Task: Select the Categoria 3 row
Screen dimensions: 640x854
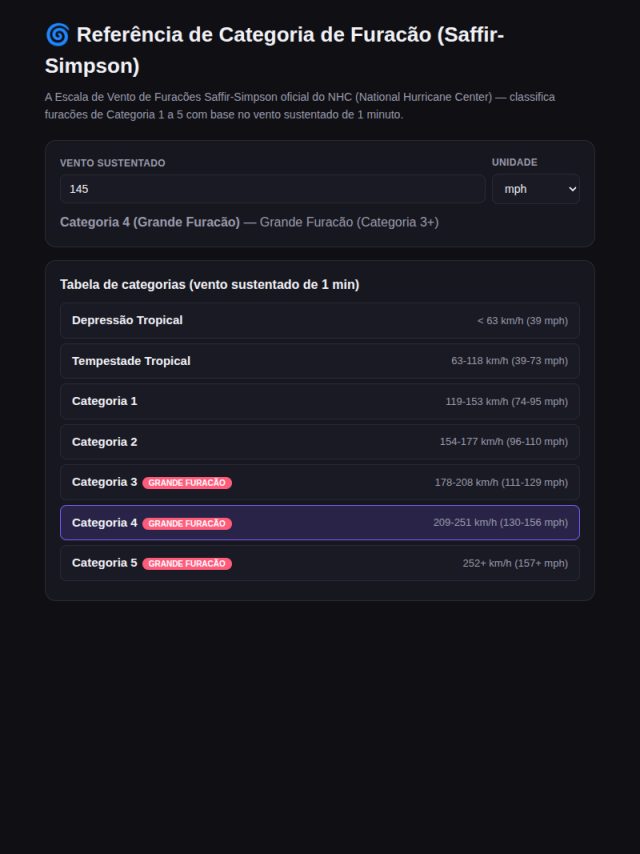Action: coord(320,483)
